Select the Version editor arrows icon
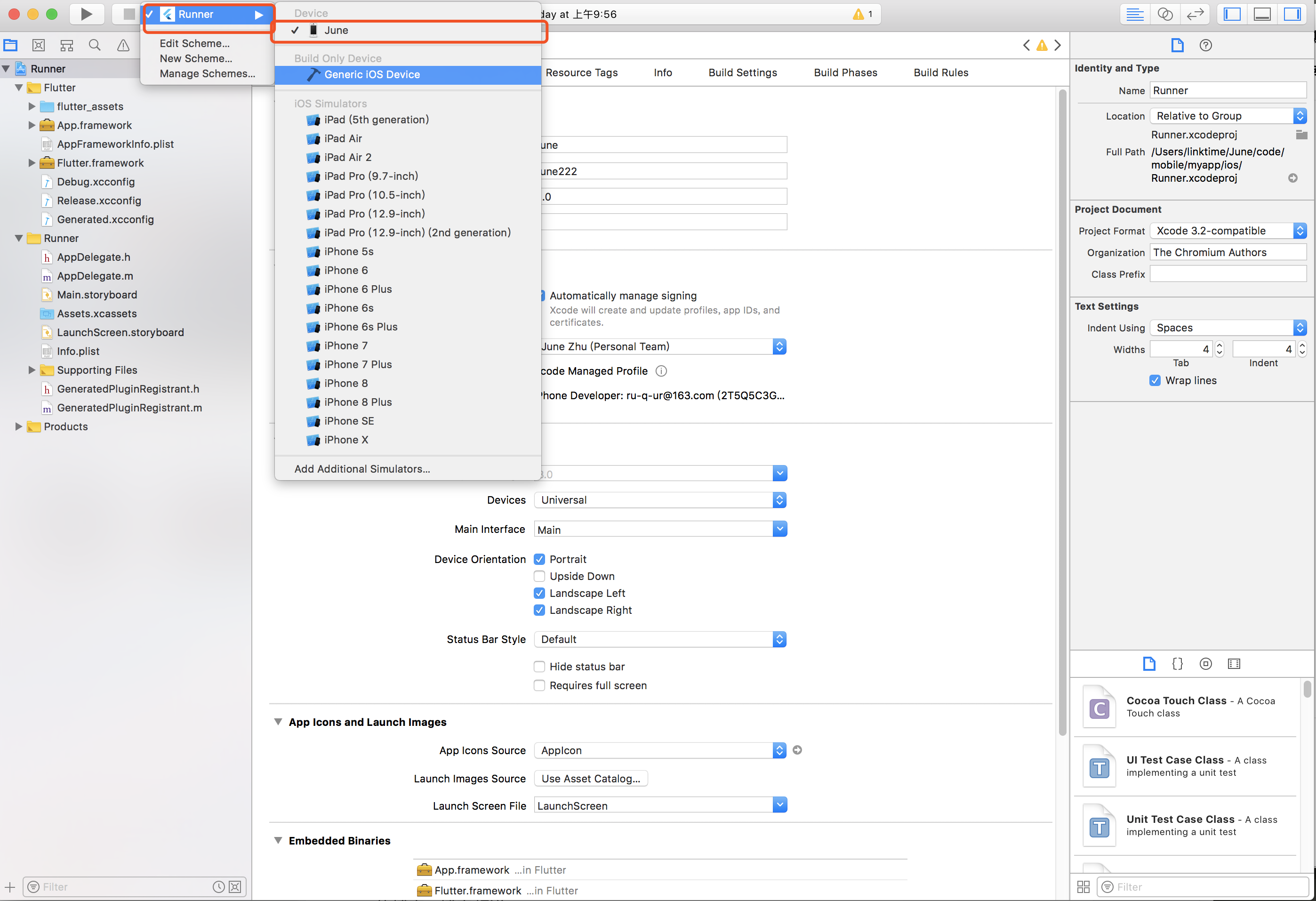Screen dimensions: 1316x901 (1195, 14)
